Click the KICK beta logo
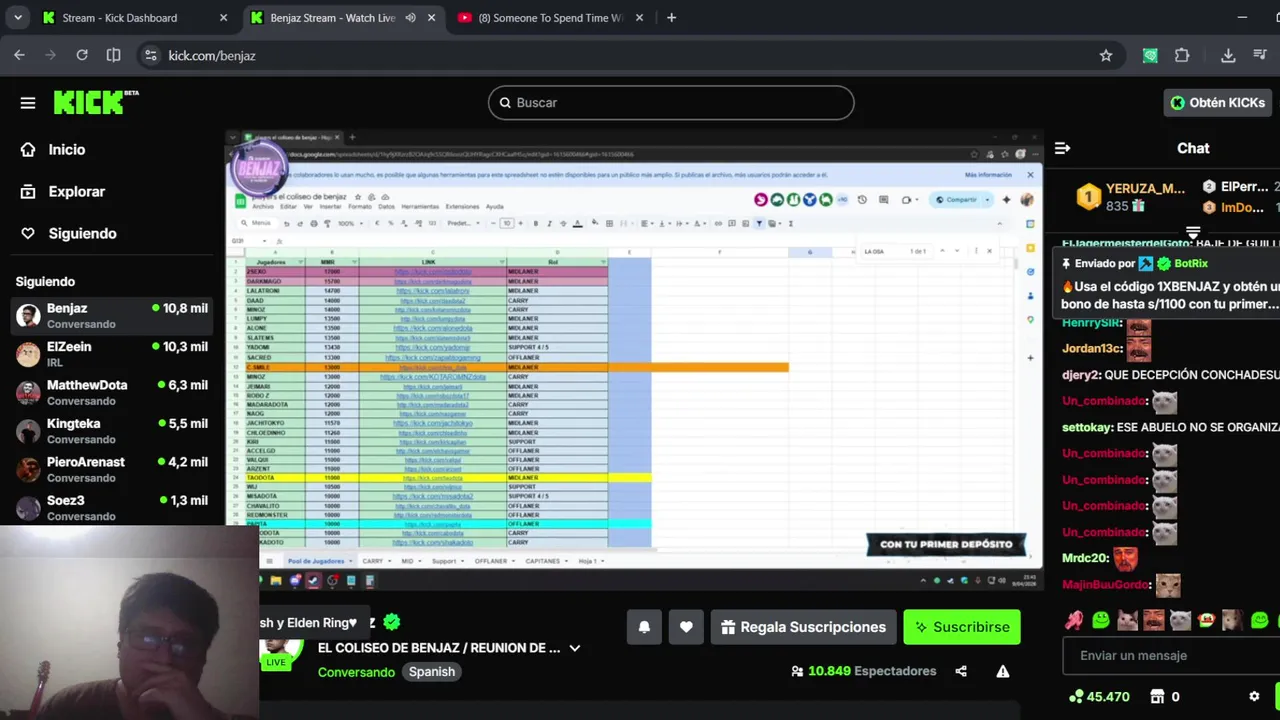The width and height of the screenshot is (1280, 720). pyautogui.click(x=96, y=102)
